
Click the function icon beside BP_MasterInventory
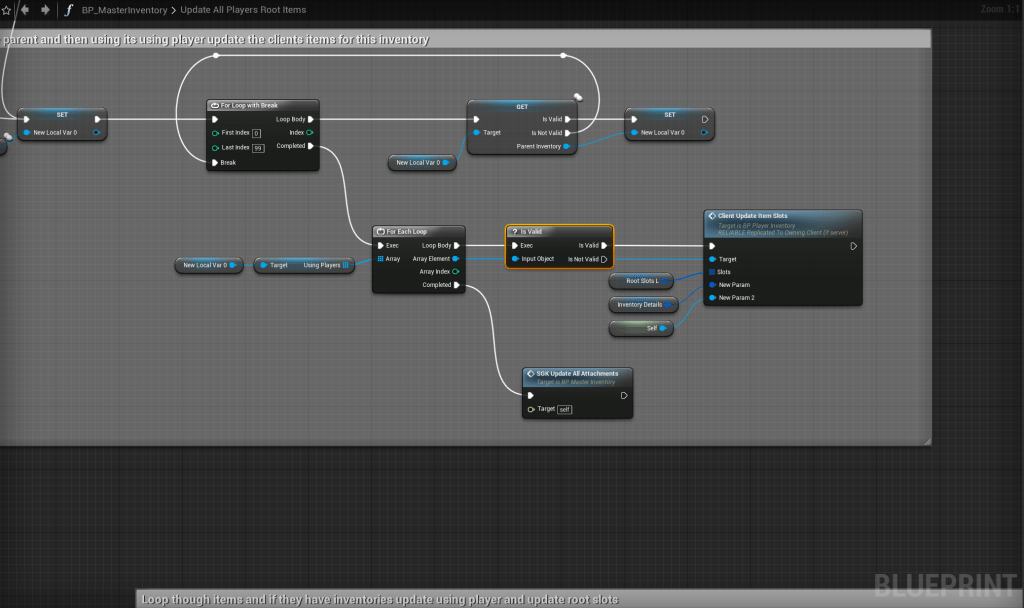pyautogui.click(x=68, y=10)
